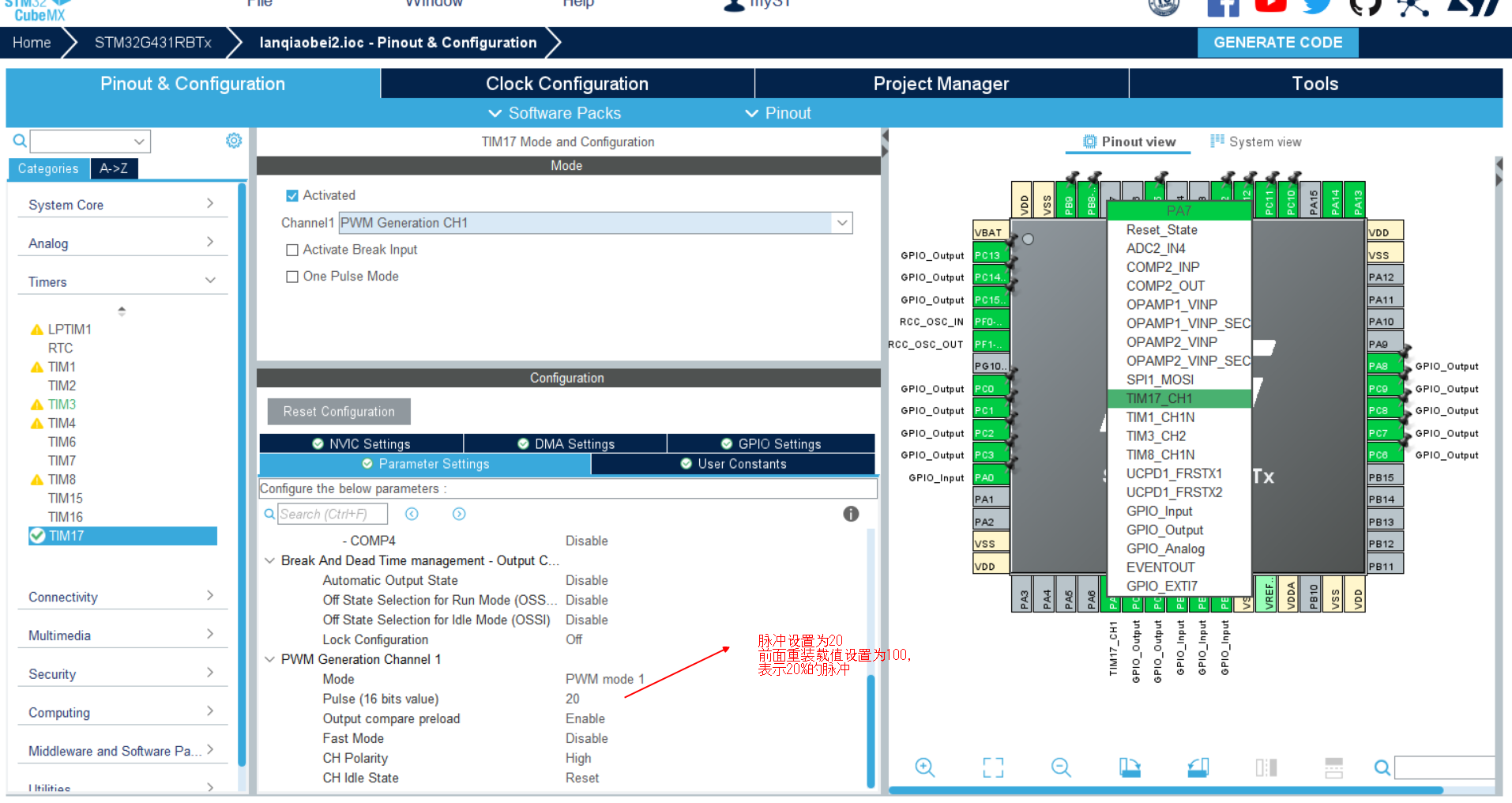Show parameter info with the i icon
The image size is (1512, 803).
coord(851,514)
